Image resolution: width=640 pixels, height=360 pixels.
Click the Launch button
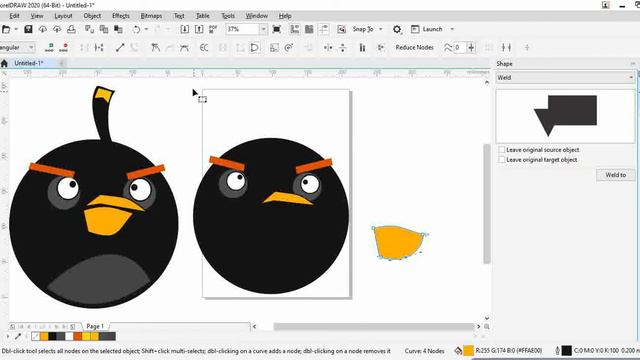click(427, 29)
